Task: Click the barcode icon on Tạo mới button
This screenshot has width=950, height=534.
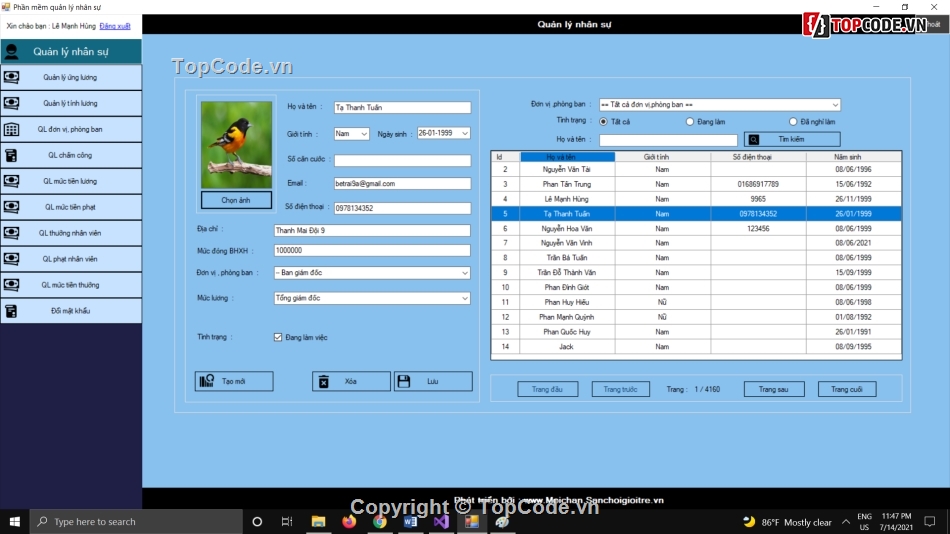Action: coord(207,381)
